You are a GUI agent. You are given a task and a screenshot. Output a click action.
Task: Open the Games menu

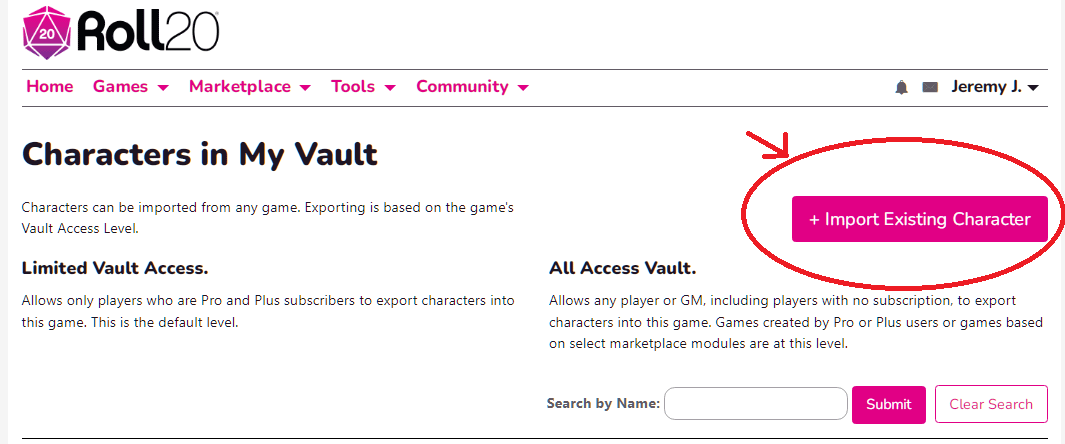(x=120, y=87)
